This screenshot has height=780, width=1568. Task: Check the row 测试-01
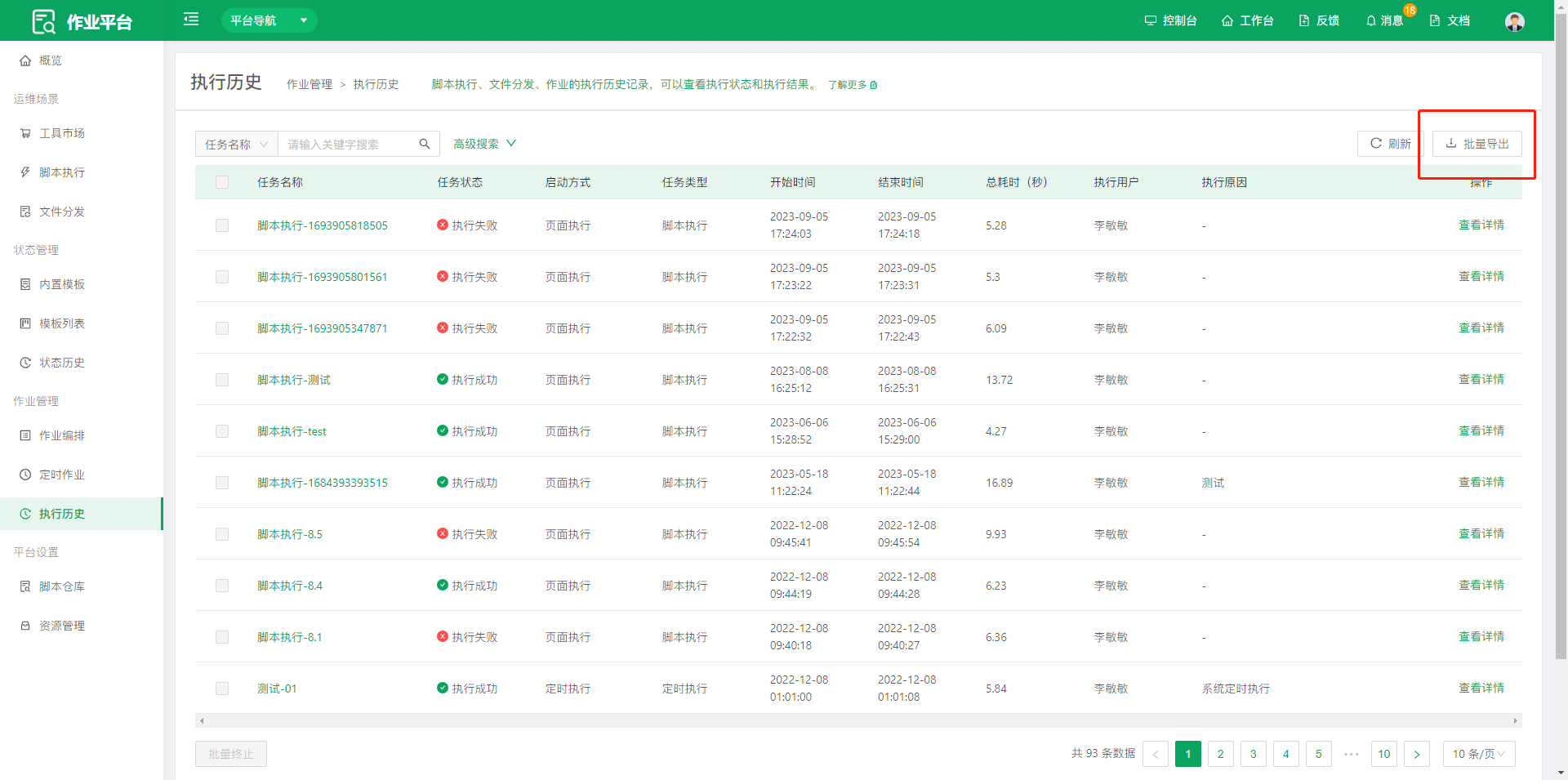pos(222,689)
